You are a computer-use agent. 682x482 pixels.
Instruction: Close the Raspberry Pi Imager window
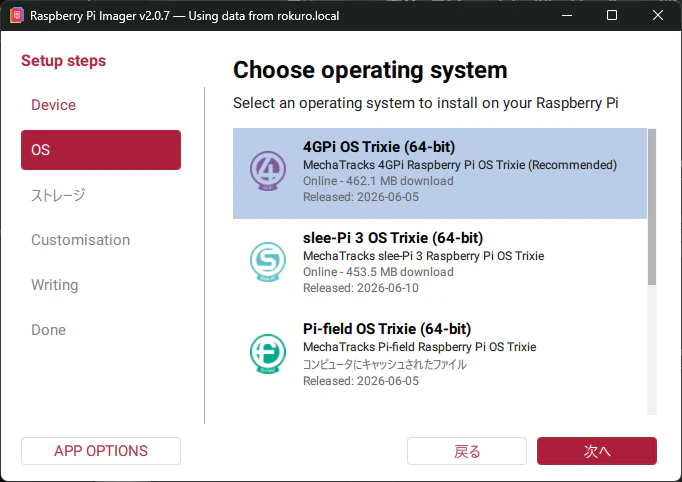(x=658, y=15)
